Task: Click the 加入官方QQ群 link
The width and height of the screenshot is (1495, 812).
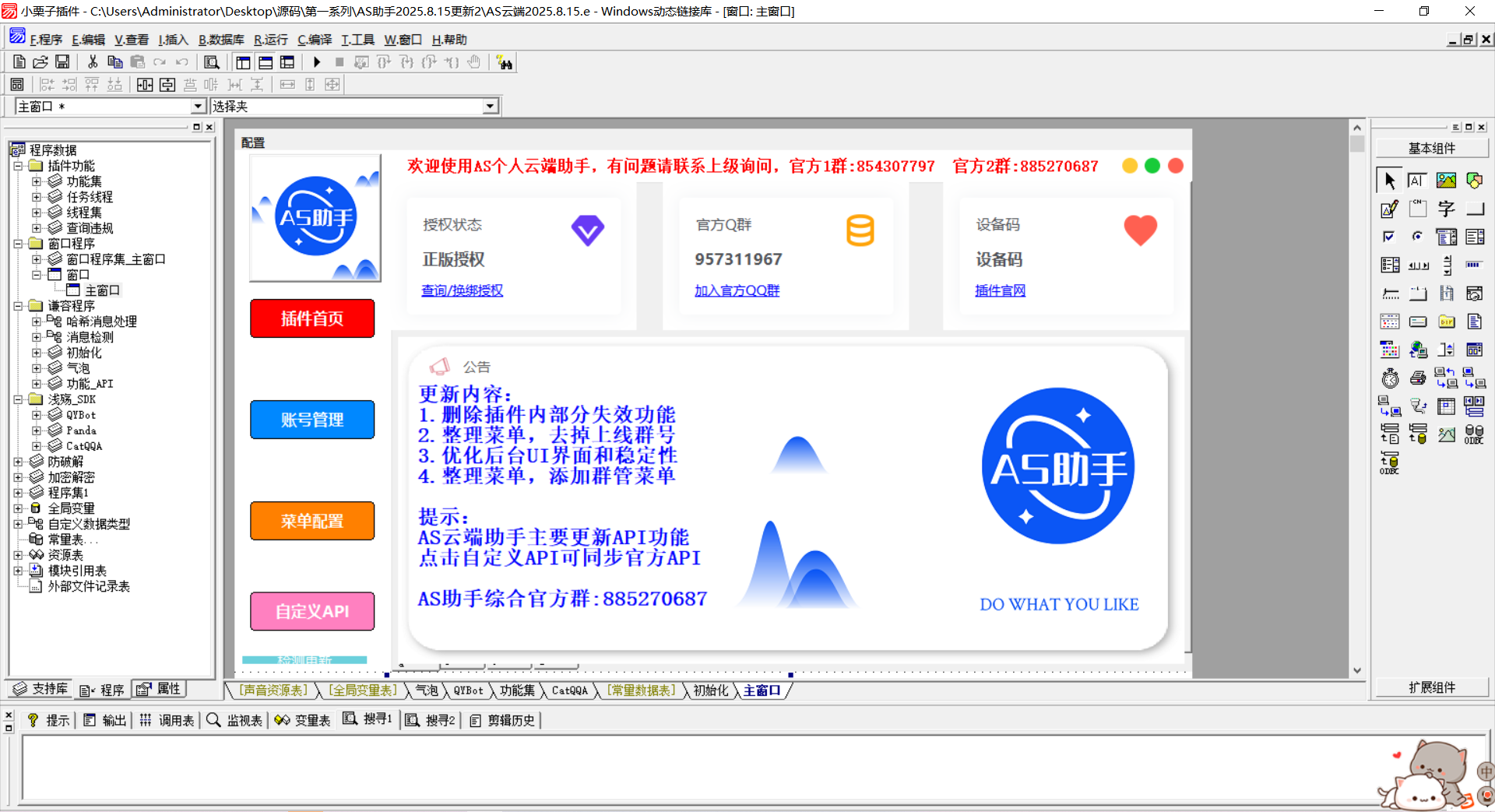Action: [737, 290]
